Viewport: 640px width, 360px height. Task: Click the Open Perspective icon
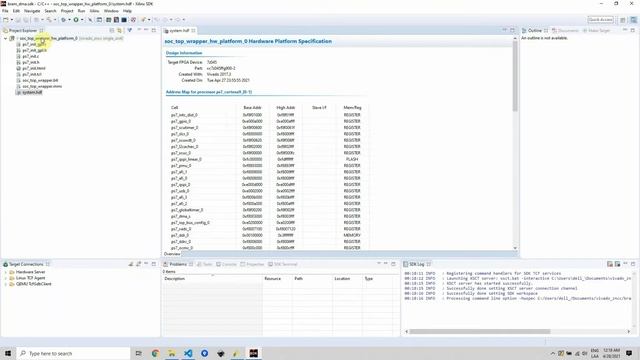pyautogui.click(x=623, y=20)
